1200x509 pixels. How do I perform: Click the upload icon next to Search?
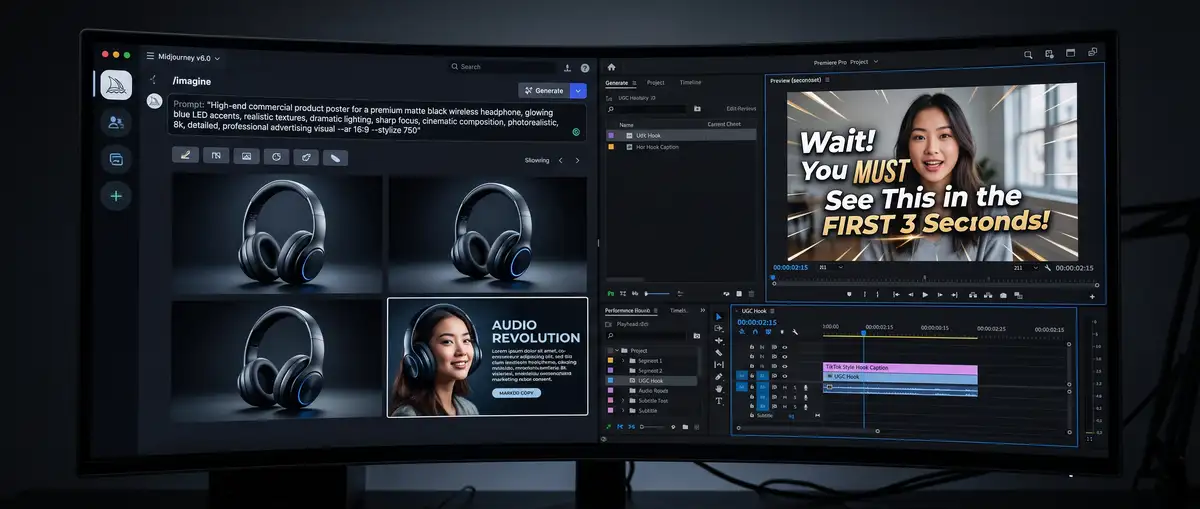pos(569,67)
